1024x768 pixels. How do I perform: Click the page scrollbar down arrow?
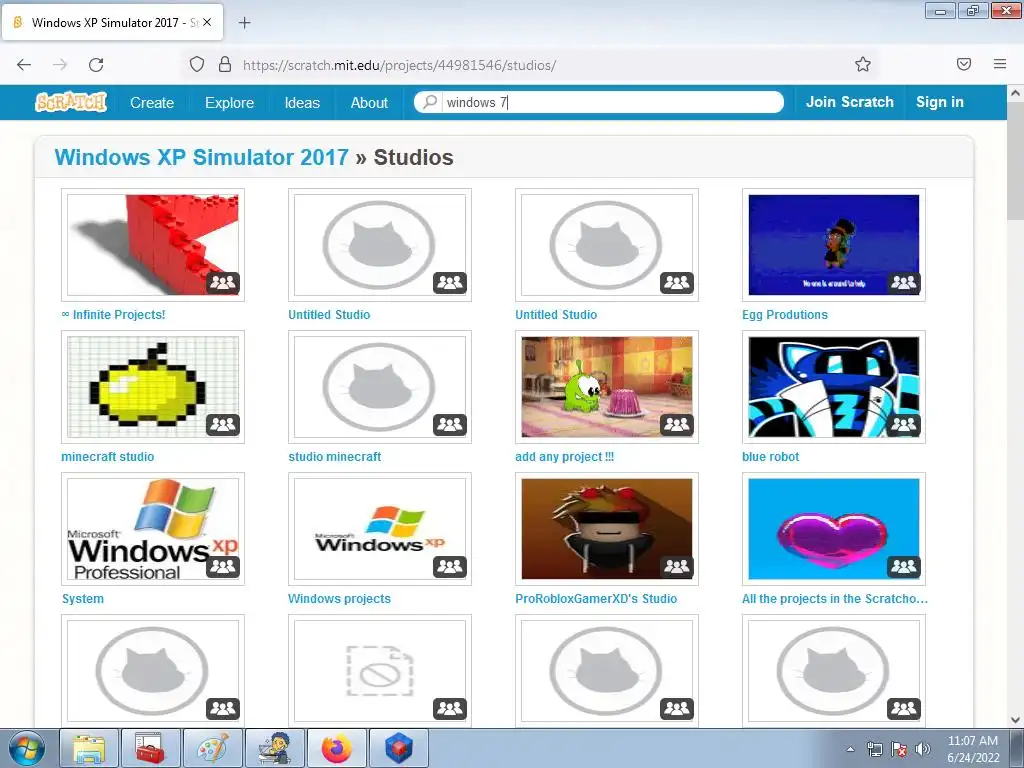click(1016, 720)
